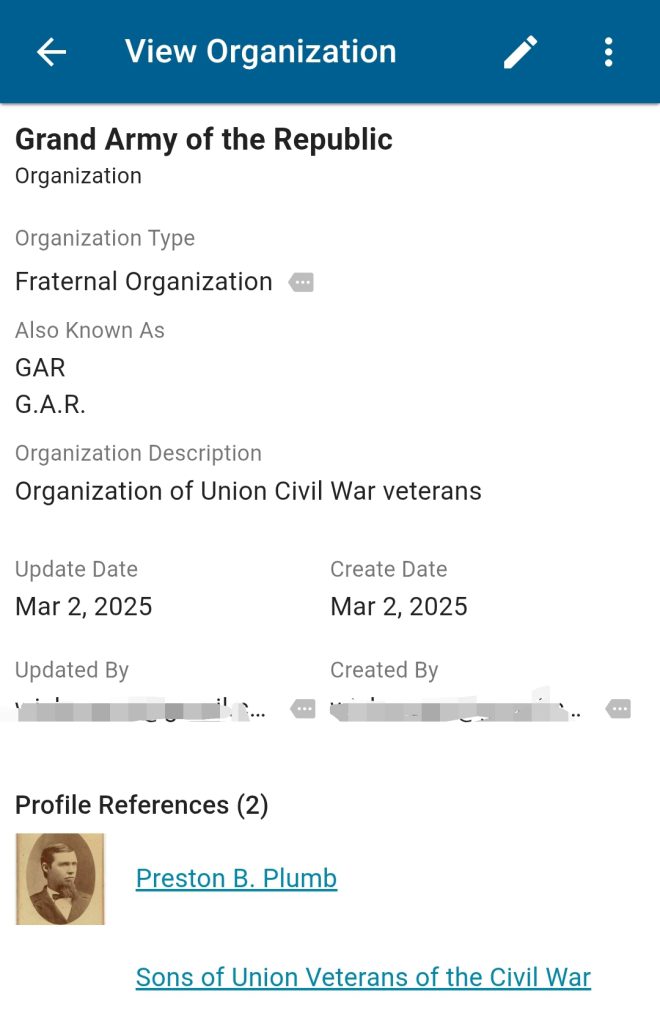Tap the G.A.R. alias text

(x=50, y=405)
